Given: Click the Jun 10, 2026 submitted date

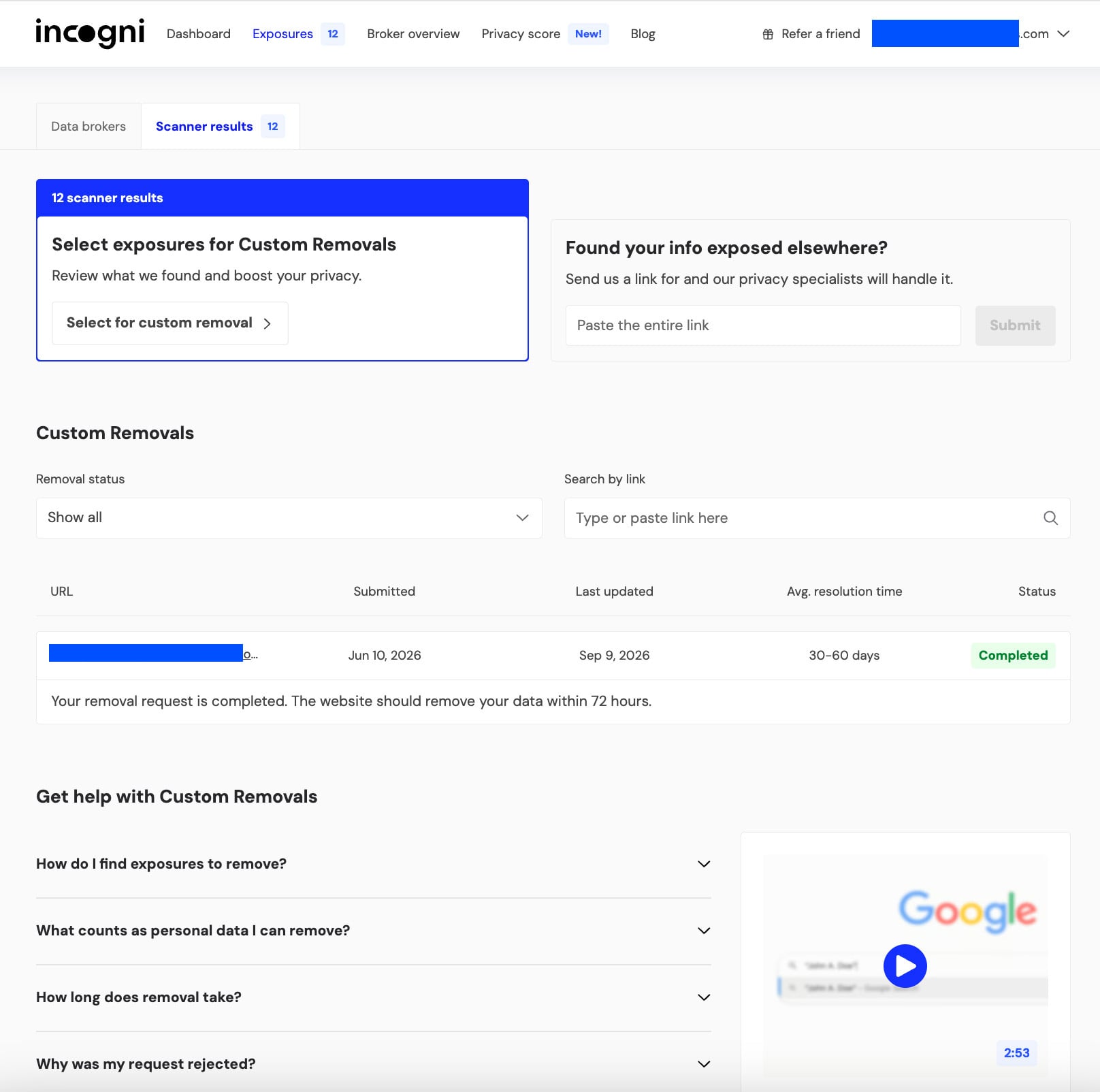Looking at the screenshot, I should coord(385,656).
